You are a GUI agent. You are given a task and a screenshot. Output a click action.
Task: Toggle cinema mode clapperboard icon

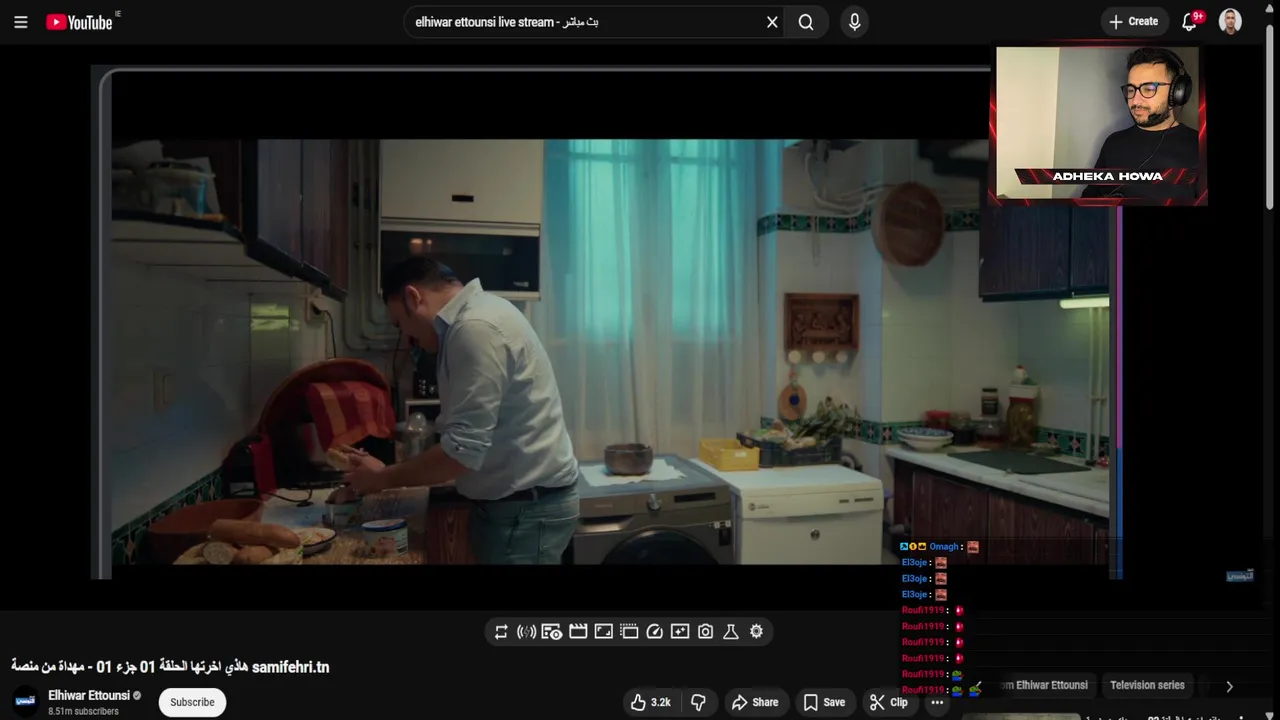pyautogui.click(x=577, y=631)
